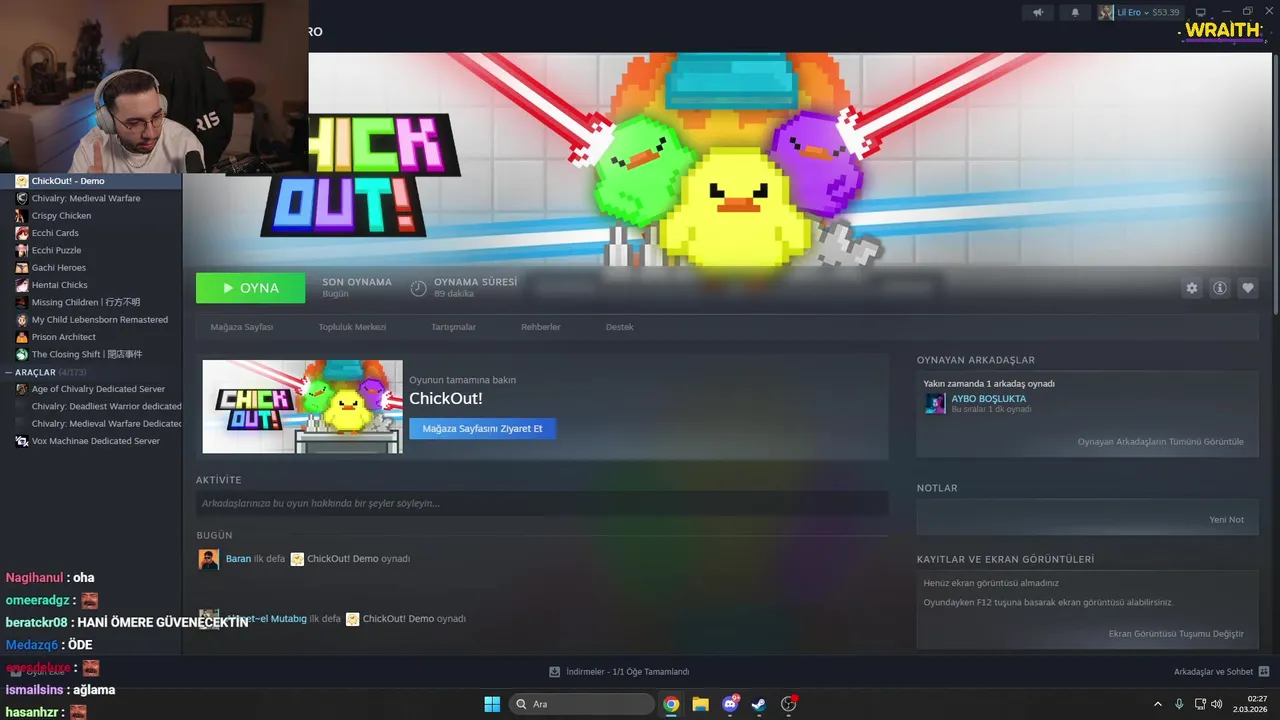This screenshot has width=1280, height=720.
Task: Click Prison Architect game icon
Action: pos(22,337)
